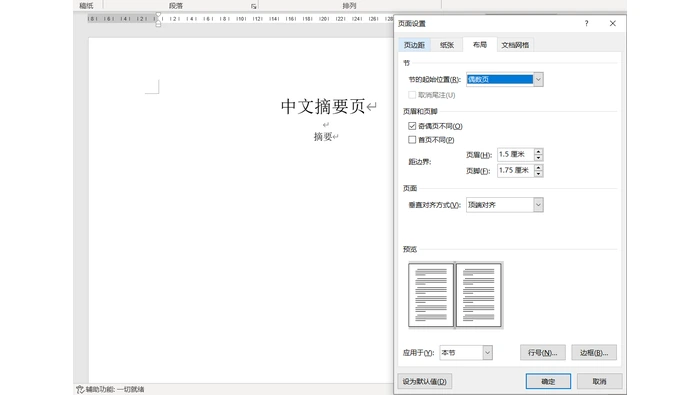Click the accessibility status icon
Image resolution: width=700 pixels, height=395 pixels.
click(80, 390)
